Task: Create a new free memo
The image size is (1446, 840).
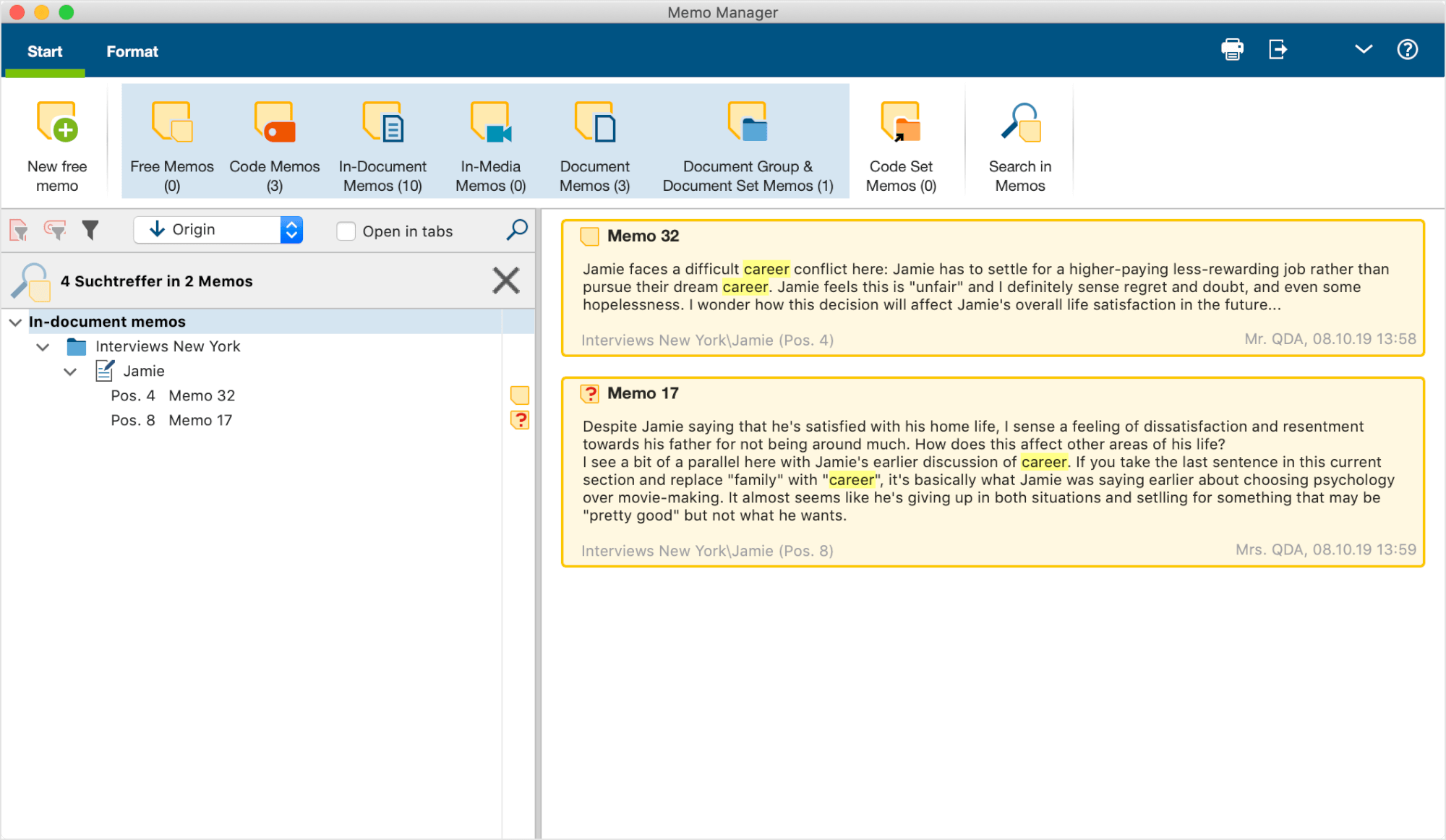Action: 57,146
